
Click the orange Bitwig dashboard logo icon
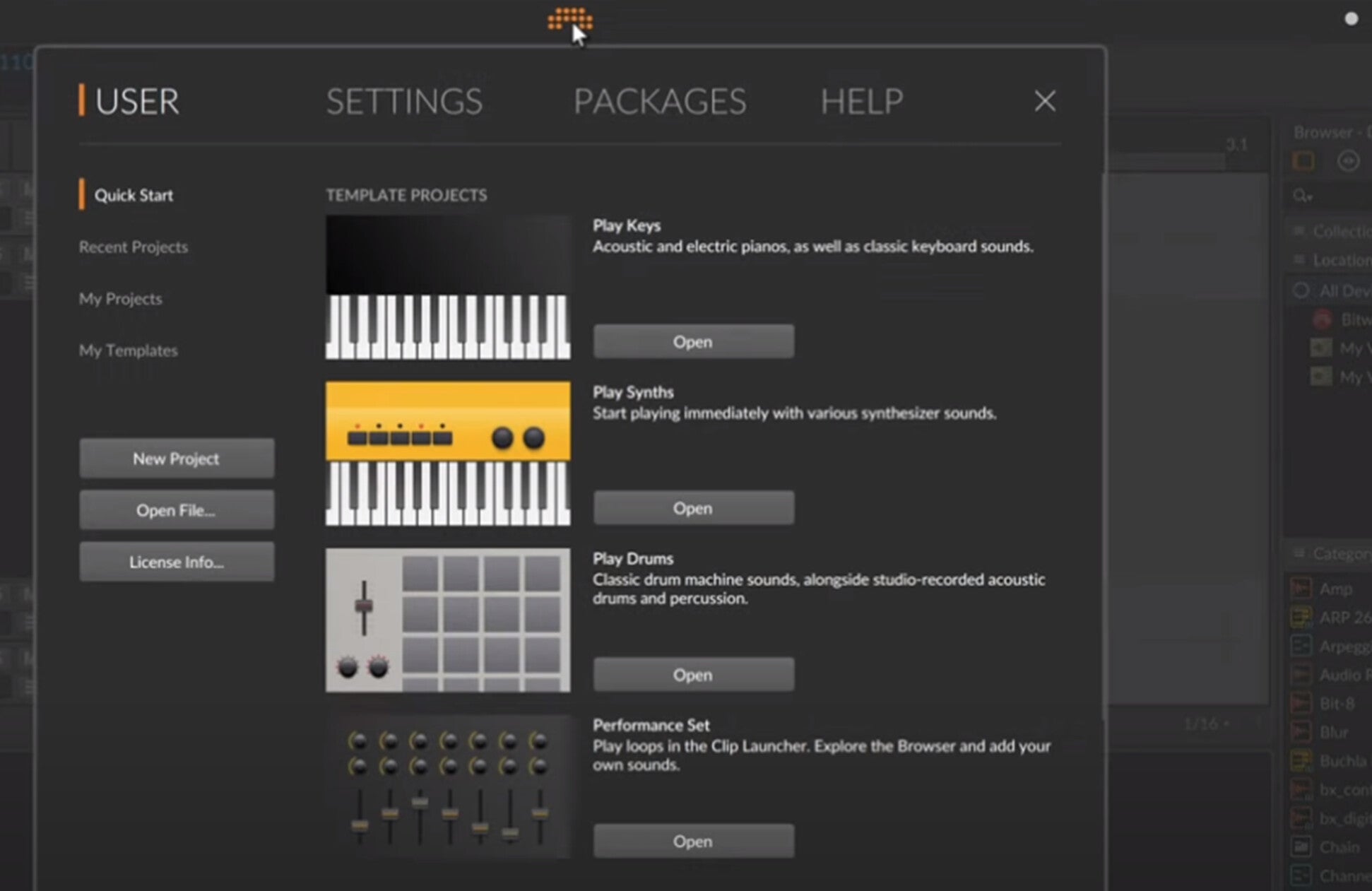point(569,19)
